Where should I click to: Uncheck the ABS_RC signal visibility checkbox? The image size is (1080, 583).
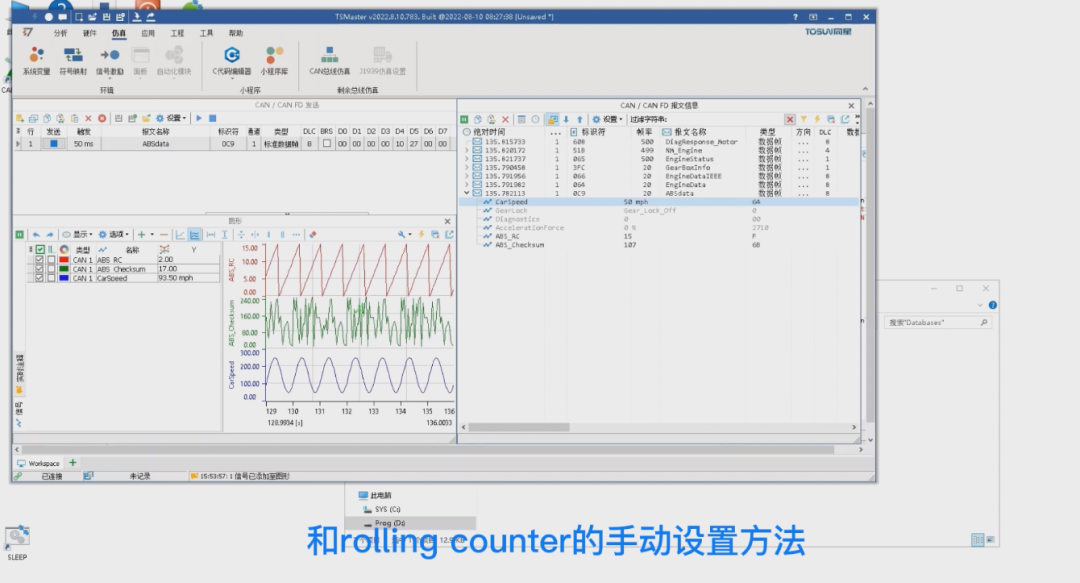click(x=39, y=258)
